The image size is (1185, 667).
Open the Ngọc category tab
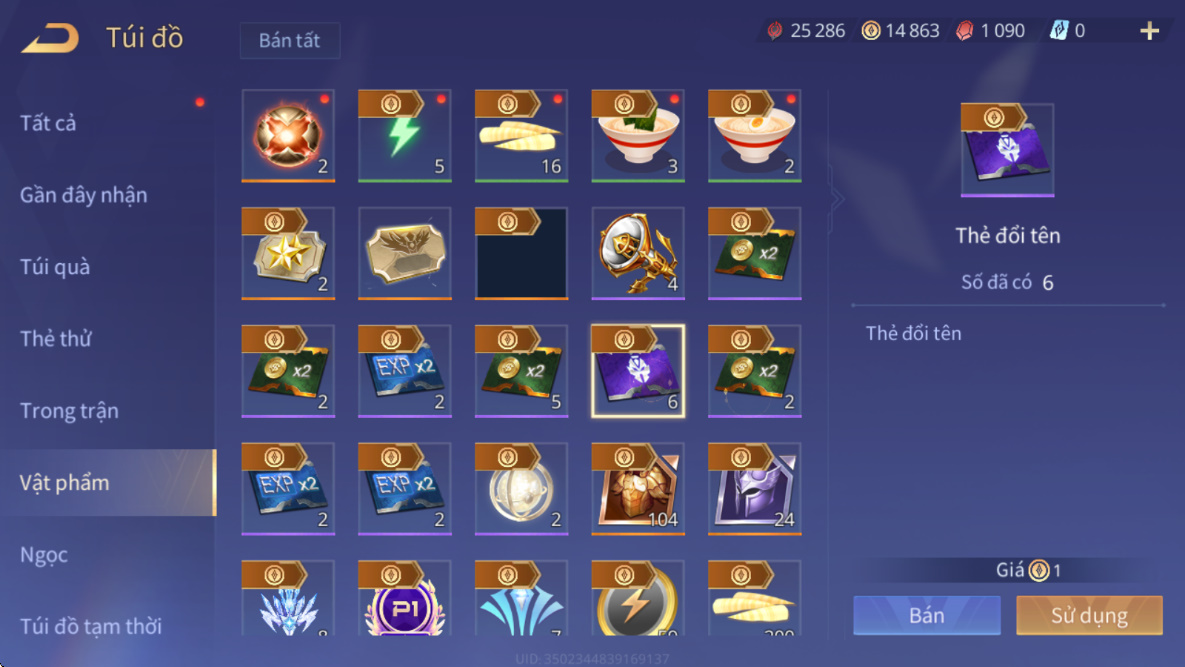(44, 555)
